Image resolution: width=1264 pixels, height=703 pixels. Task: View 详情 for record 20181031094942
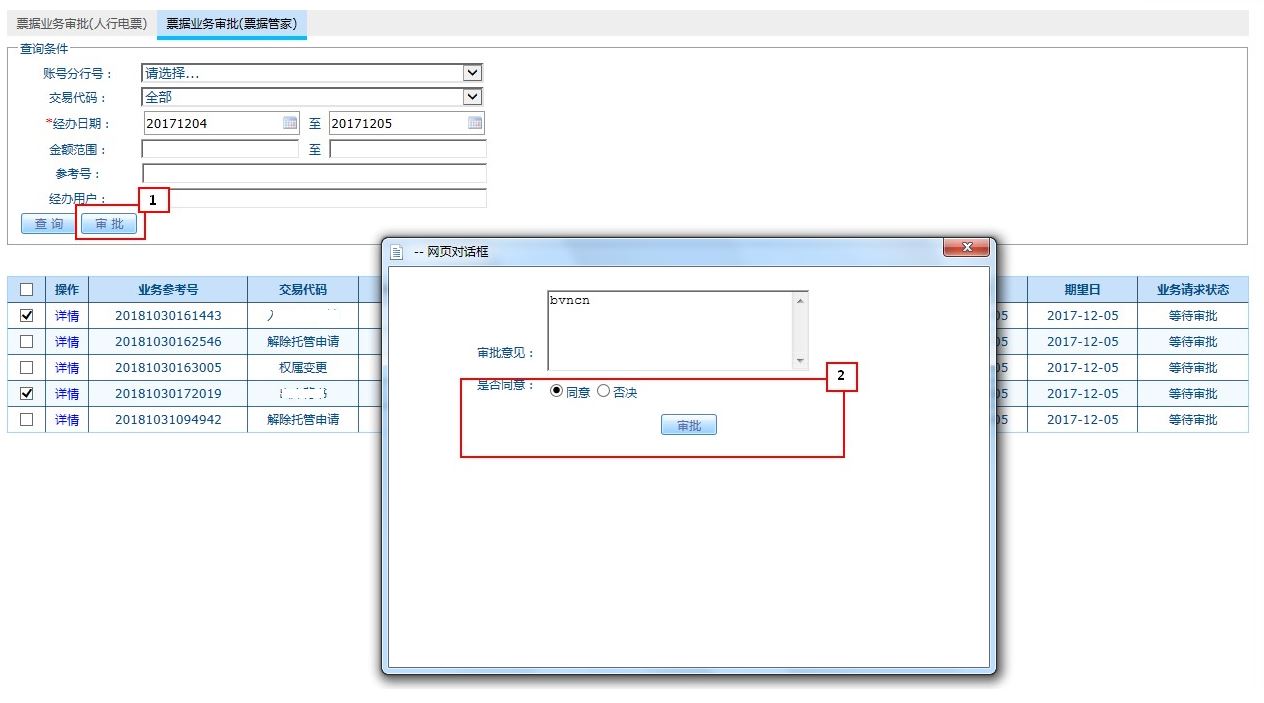click(67, 419)
